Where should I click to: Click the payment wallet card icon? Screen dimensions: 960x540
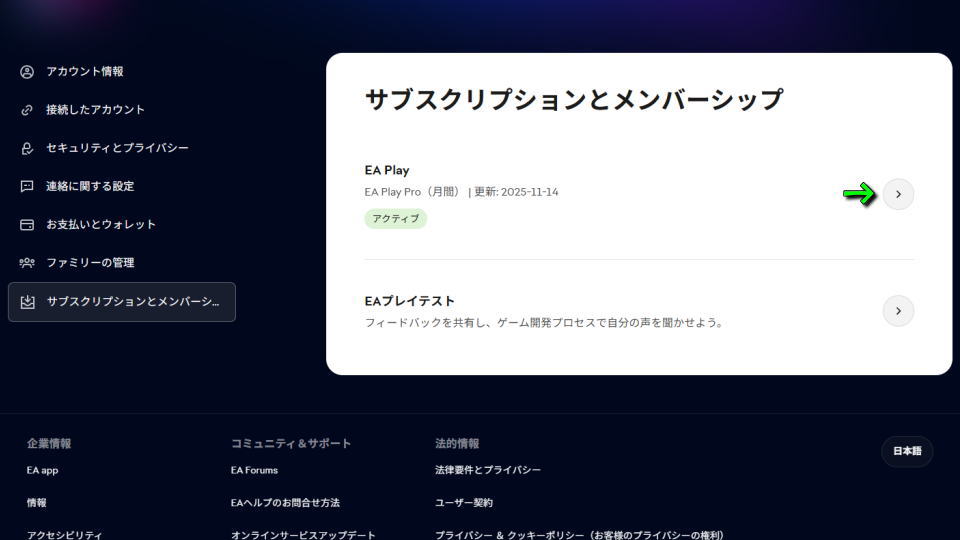[x=27, y=225]
